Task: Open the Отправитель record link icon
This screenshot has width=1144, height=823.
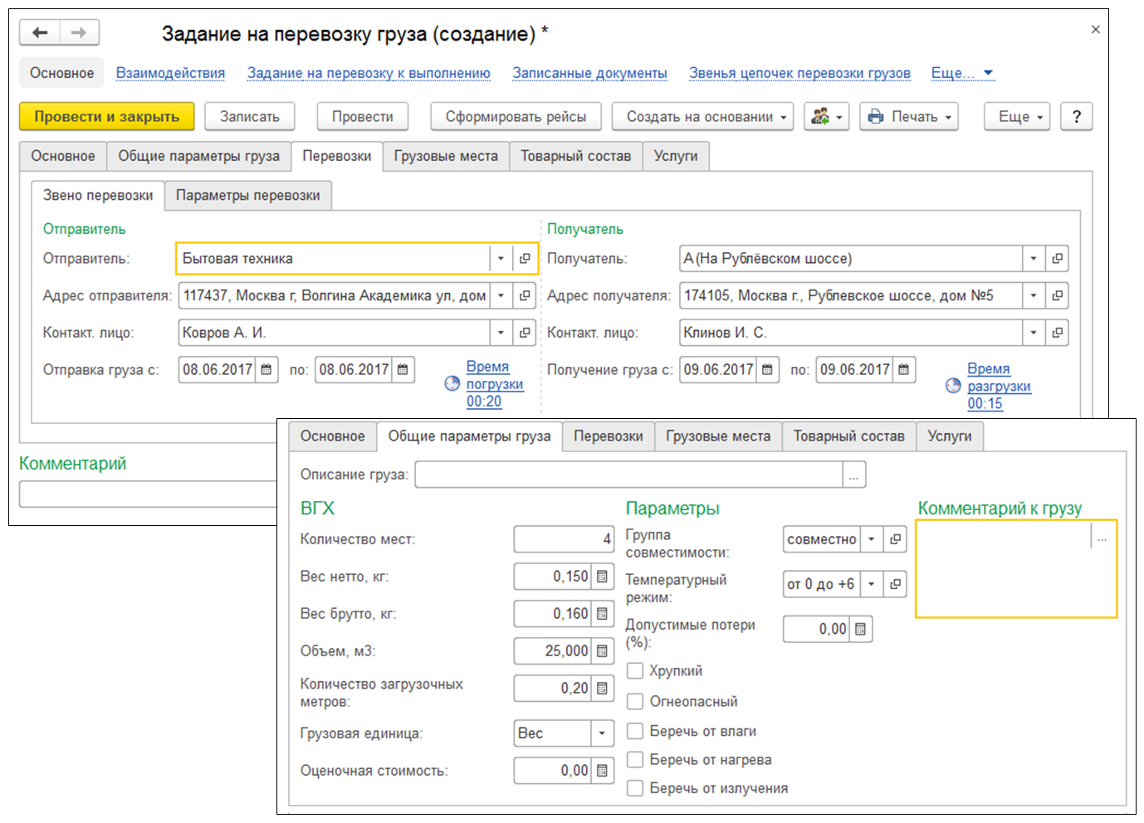Action: click(525, 259)
